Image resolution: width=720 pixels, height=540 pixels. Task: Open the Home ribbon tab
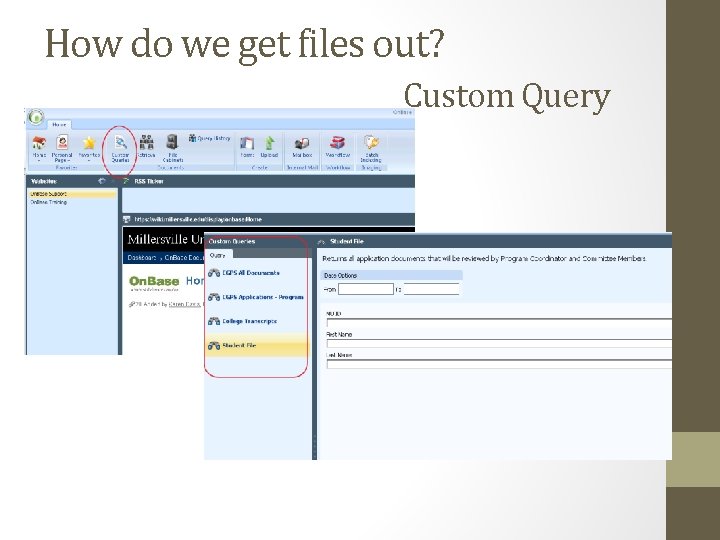coord(59,124)
